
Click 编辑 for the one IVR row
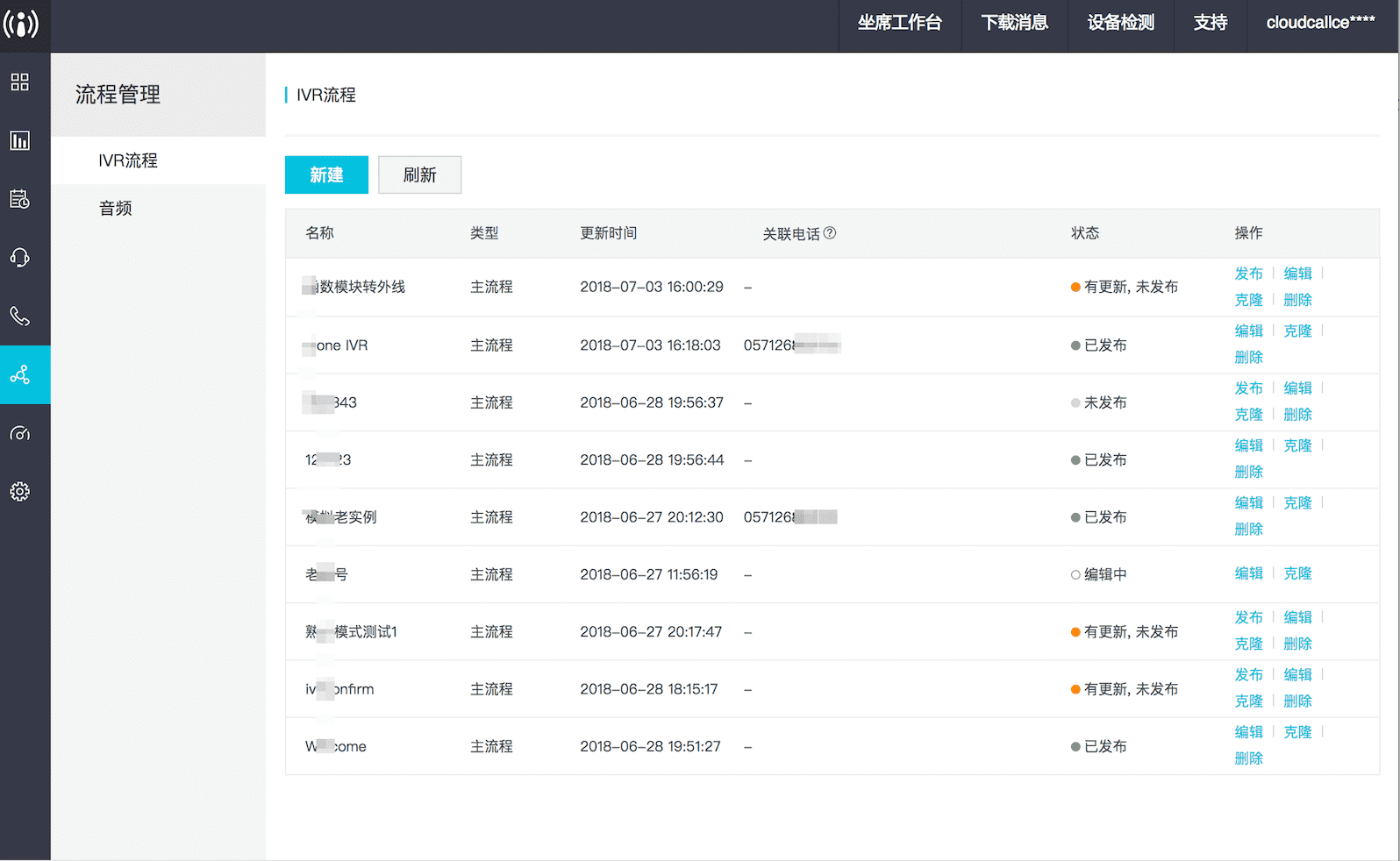pos(1249,331)
